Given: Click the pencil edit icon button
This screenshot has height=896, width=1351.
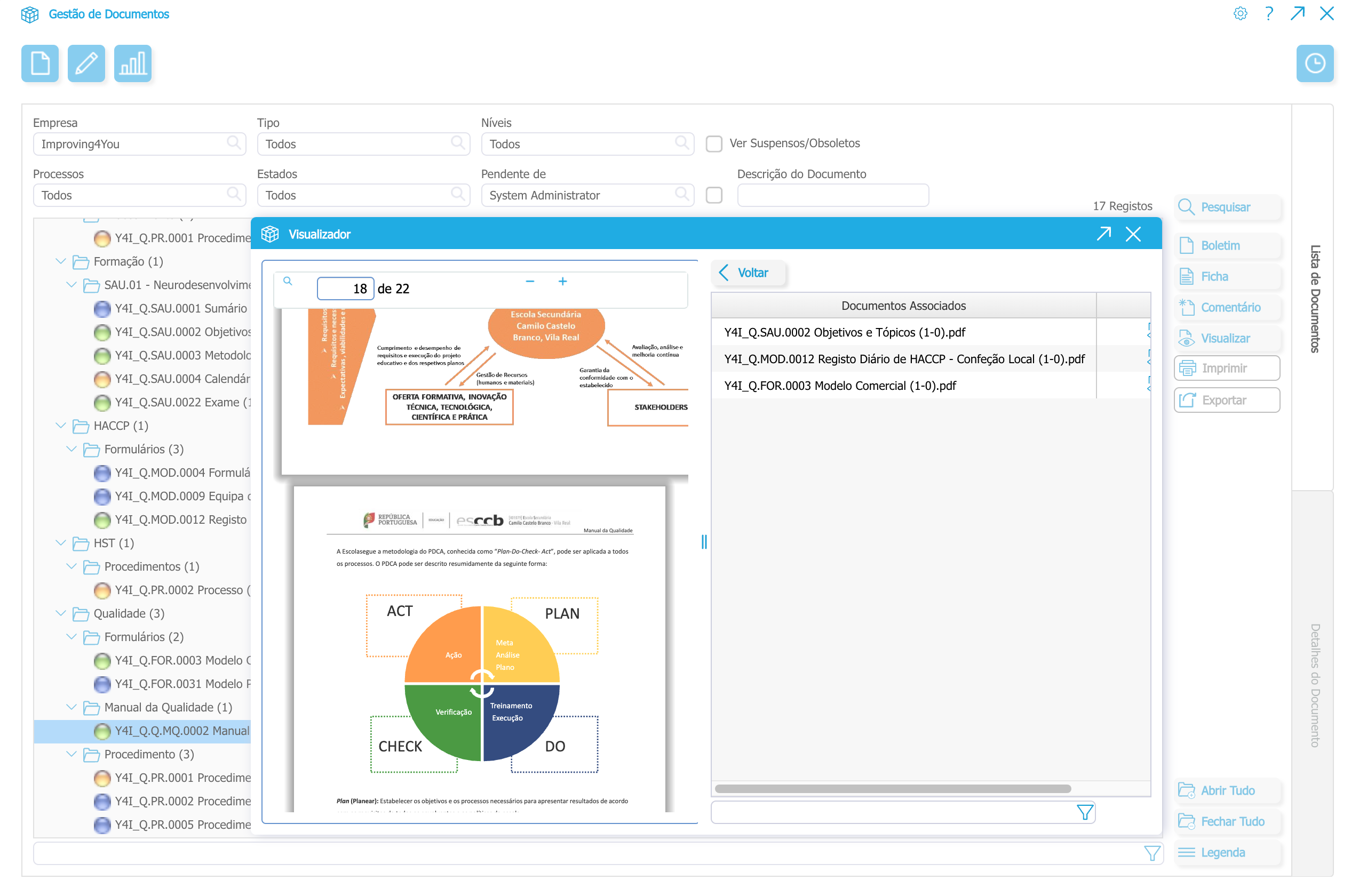Looking at the screenshot, I should click(x=86, y=63).
